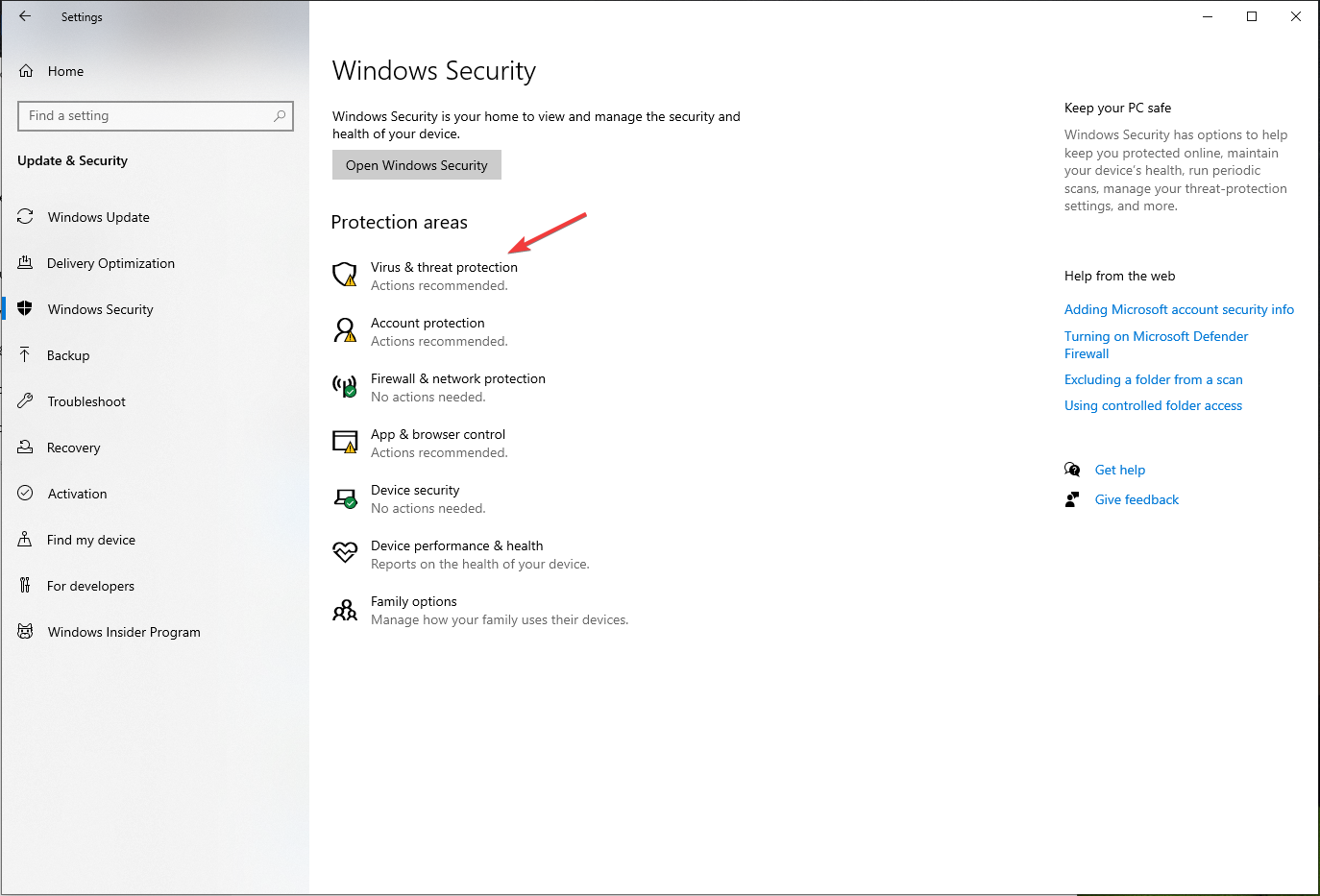
Task: Click the back arrow in Settings
Action: point(25,16)
